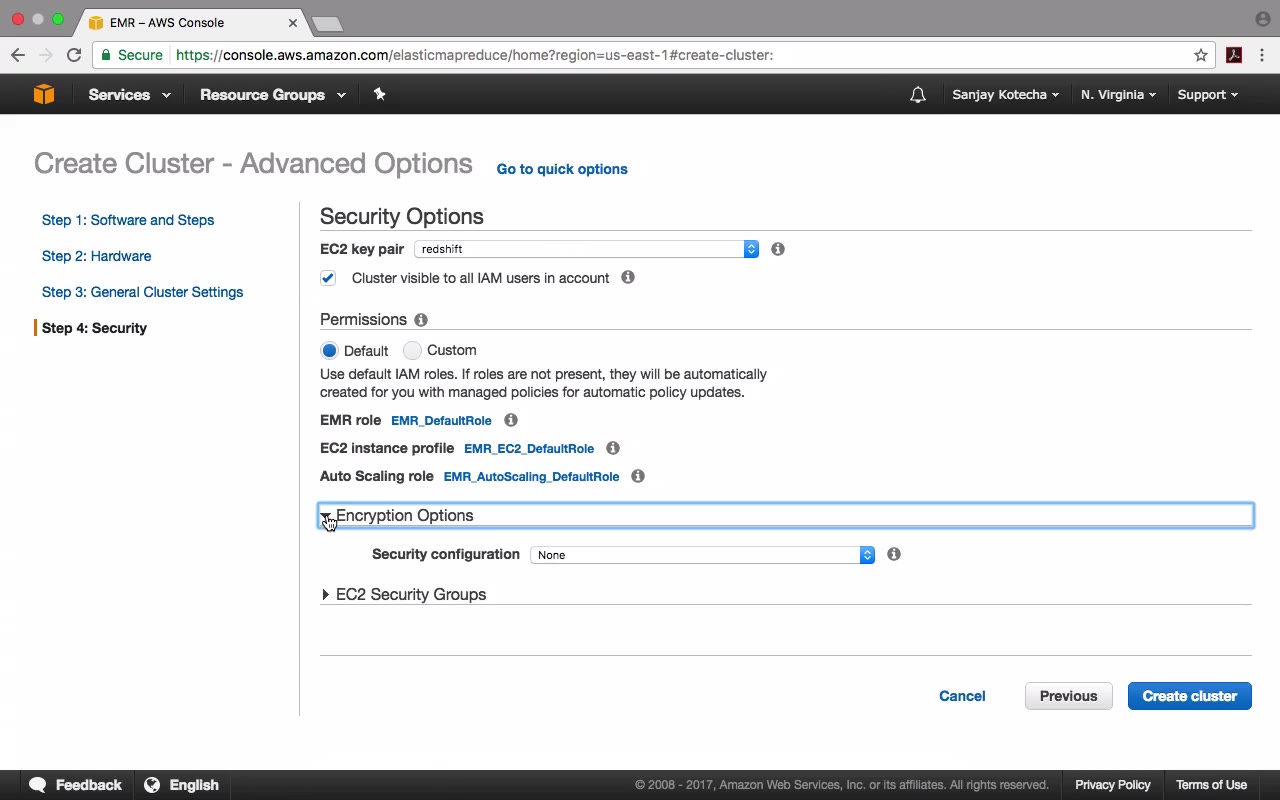1280x800 pixels.
Task: Uncheck Cluster visible to all IAM users
Action: 328,278
